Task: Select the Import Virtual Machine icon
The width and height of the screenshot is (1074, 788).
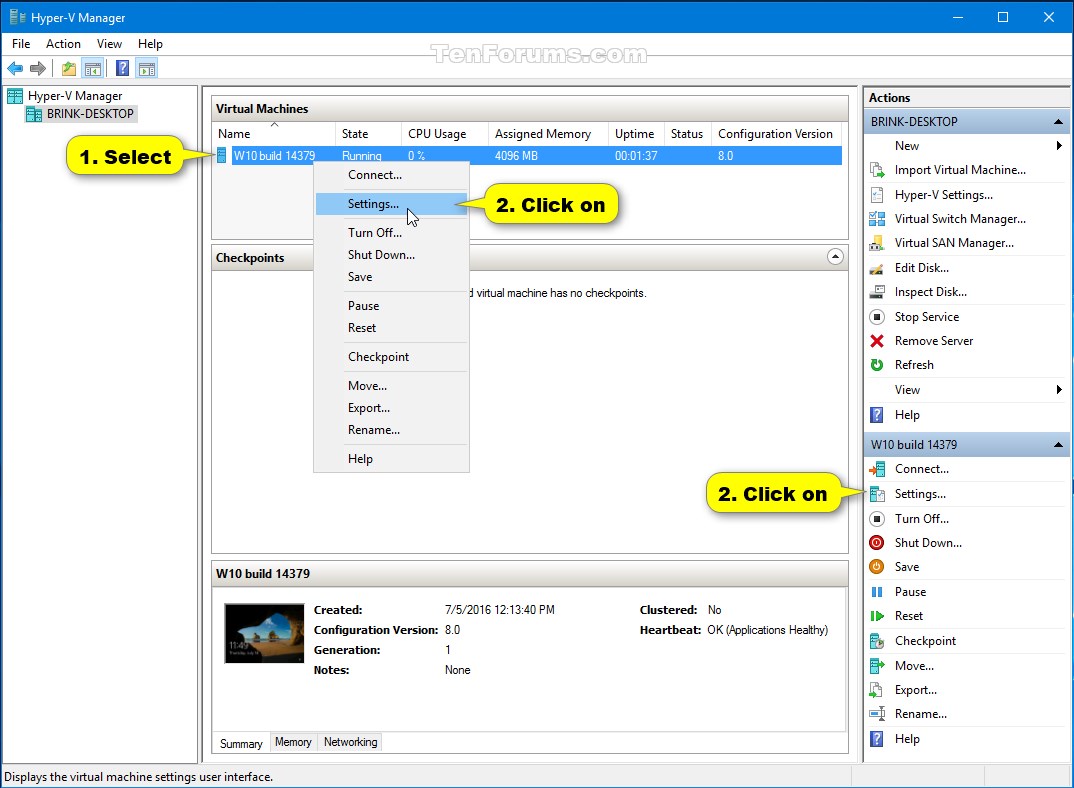Action: pyautogui.click(x=877, y=170)
